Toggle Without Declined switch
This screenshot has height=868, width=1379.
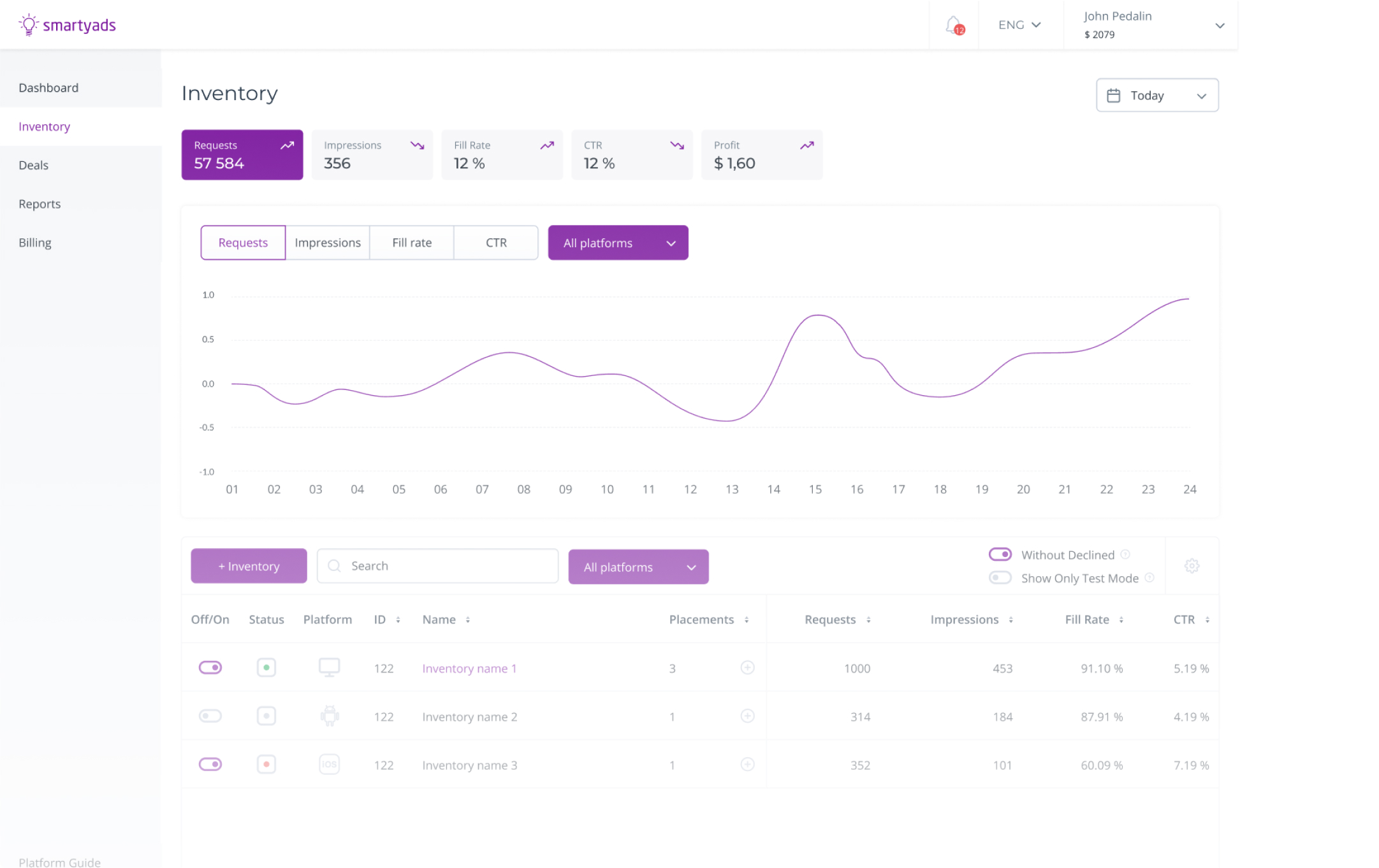[1000, 554]
